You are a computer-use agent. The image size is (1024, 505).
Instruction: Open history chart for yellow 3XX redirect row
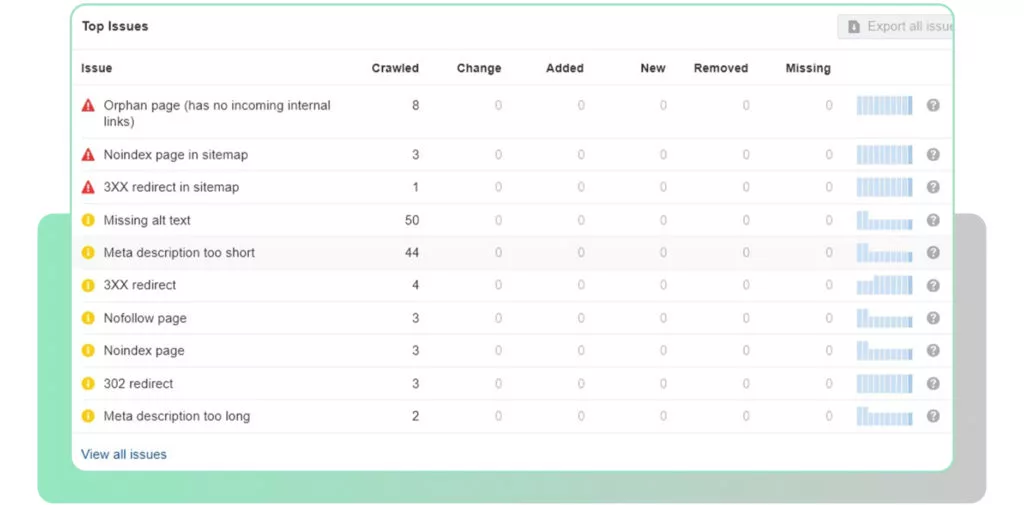(884, 285)
